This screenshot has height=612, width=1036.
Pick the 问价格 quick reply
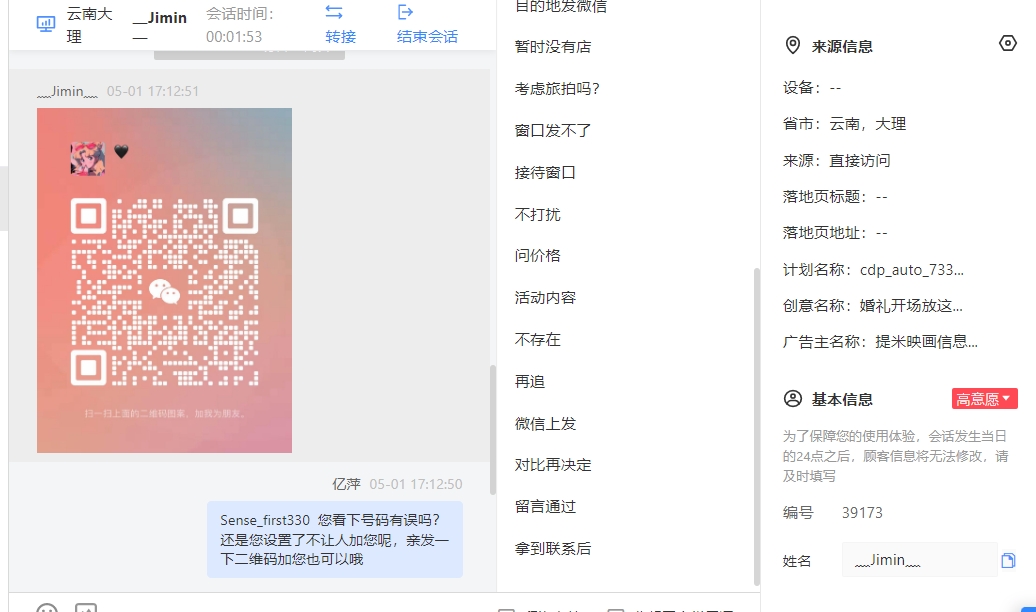(x=538, y=256)
